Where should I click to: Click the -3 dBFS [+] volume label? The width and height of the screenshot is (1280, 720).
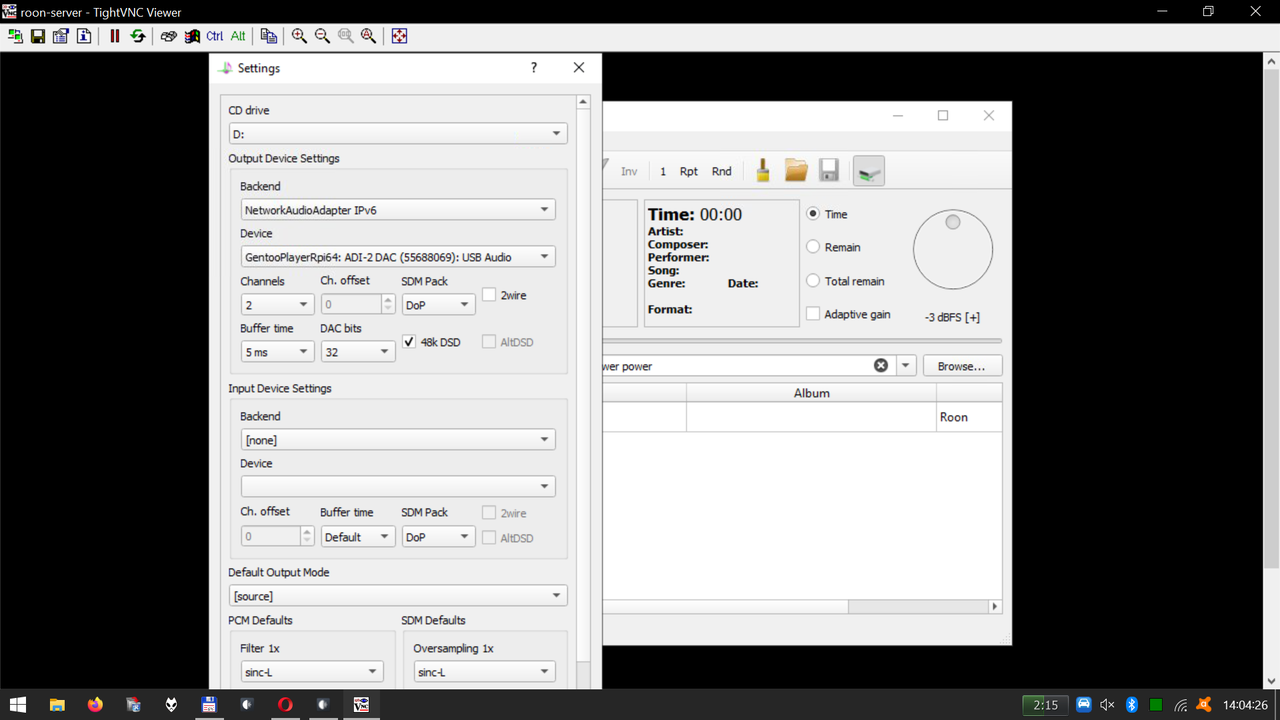tap(953, 317)
